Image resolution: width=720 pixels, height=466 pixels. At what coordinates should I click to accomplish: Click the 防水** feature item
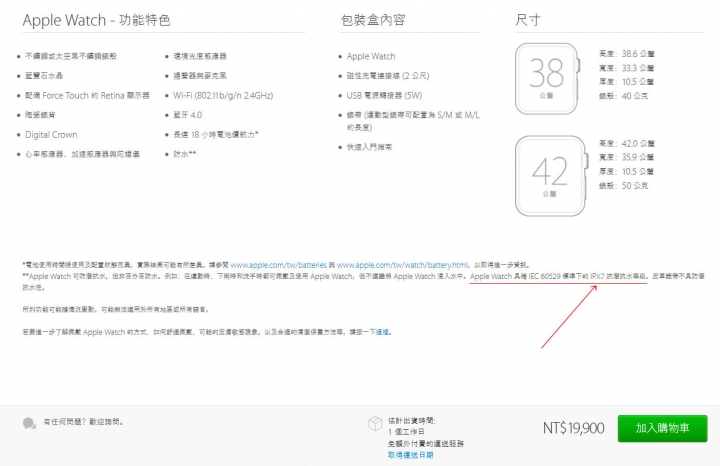click(185, 154)
